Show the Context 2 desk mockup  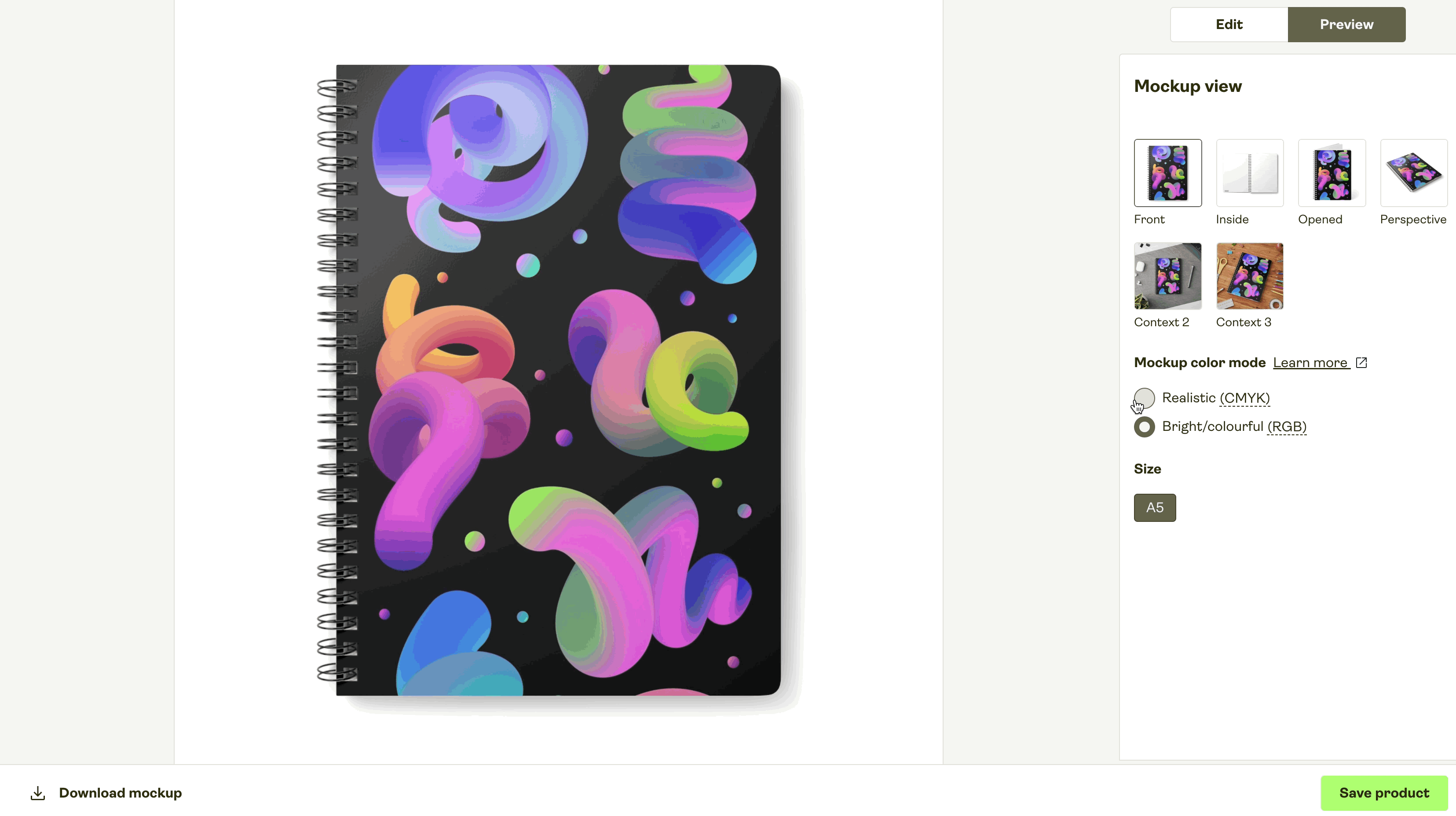point(1168,276)
